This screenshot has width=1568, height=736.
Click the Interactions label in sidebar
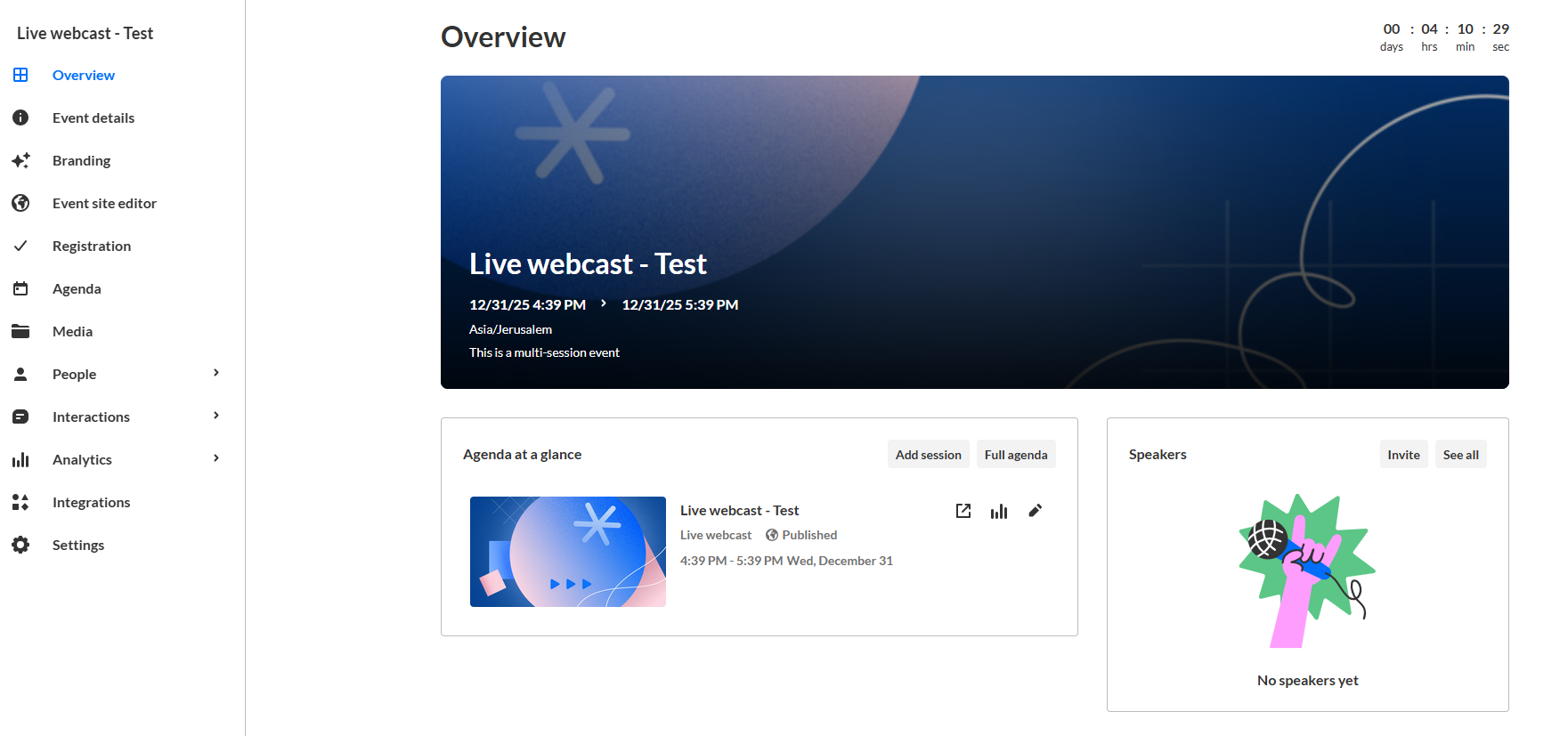[91, 417]
